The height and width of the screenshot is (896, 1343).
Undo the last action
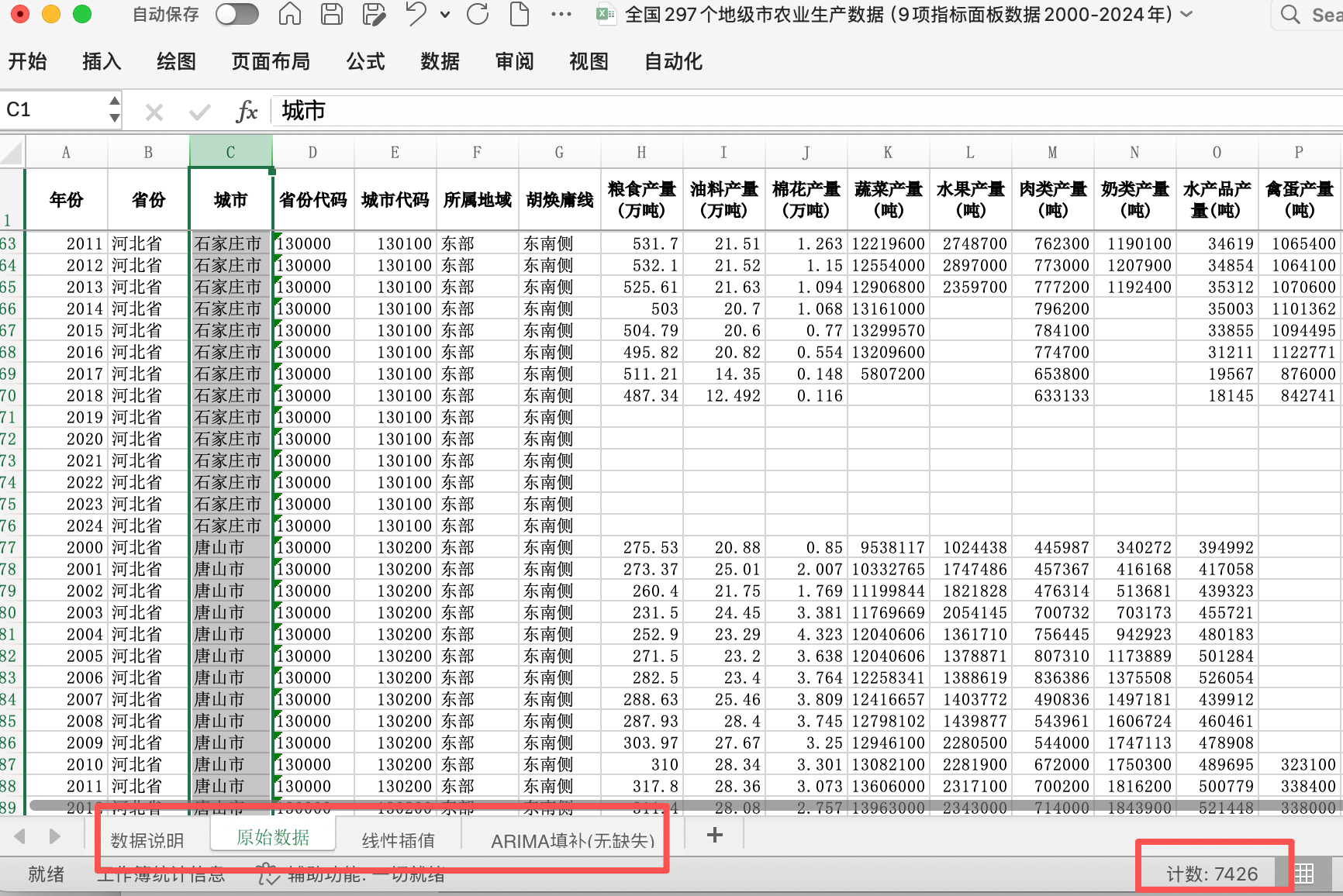(416, 14)
